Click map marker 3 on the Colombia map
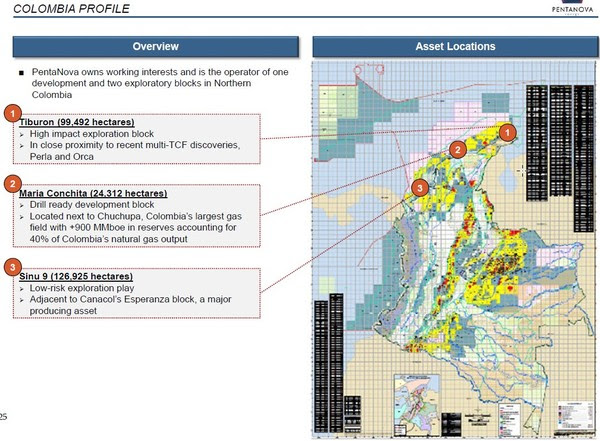This screenshot has width=600, height=441. click(420, 188)
